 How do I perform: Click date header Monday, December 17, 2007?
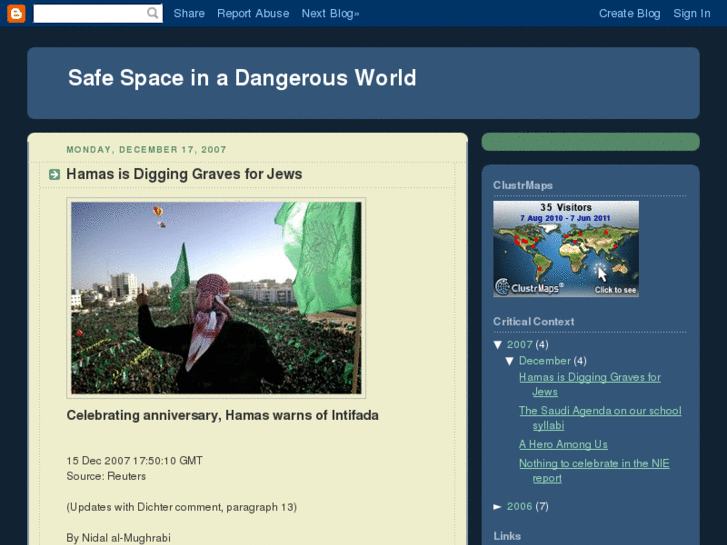[147, 150]
